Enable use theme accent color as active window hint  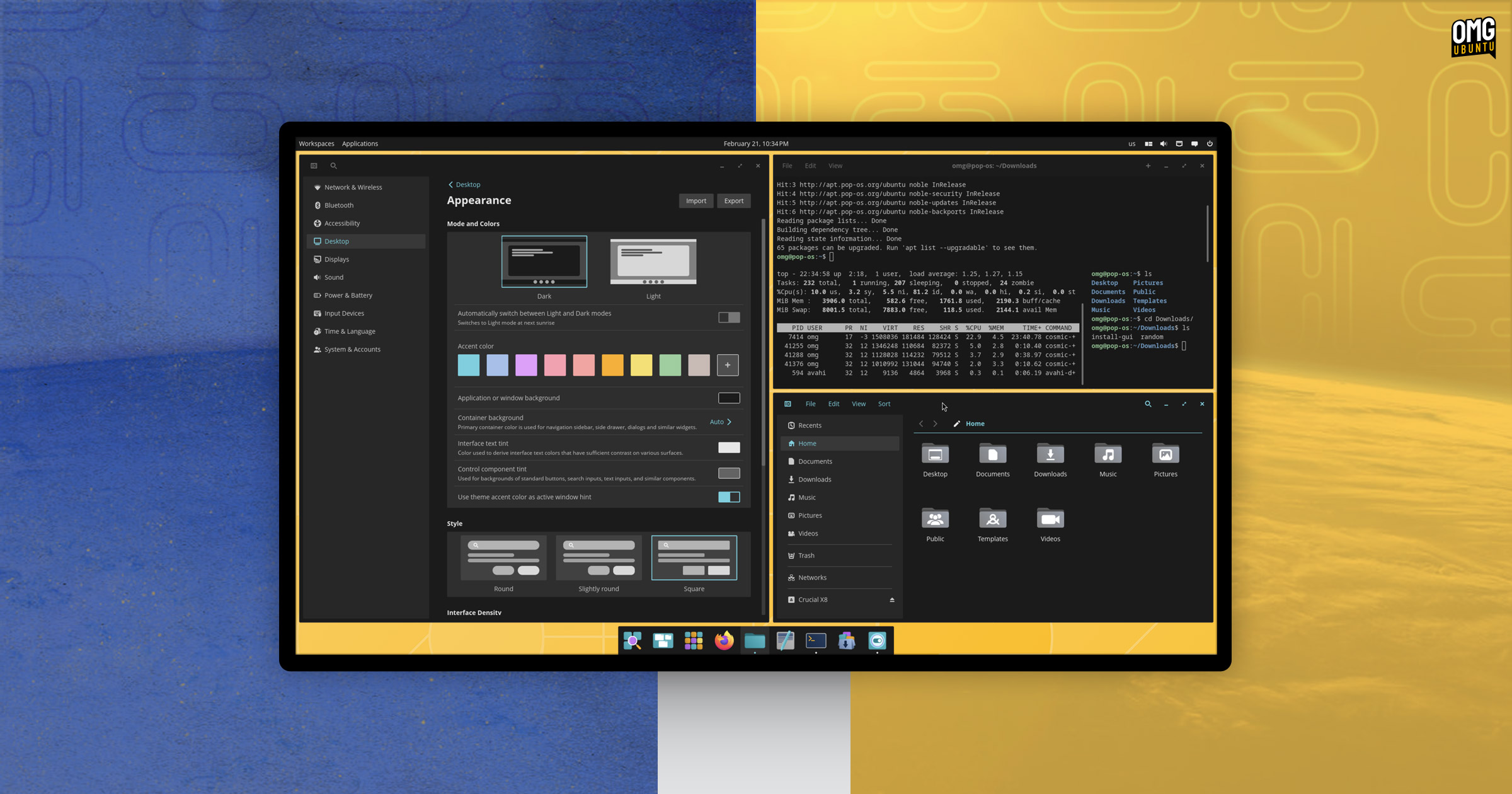(x=728, y=497)
